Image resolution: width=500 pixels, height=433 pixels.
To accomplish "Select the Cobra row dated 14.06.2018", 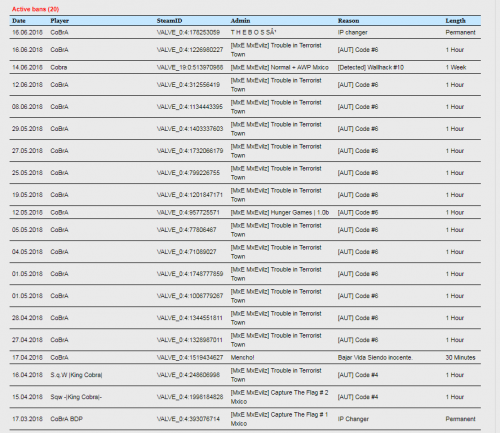I will [245, 67].
